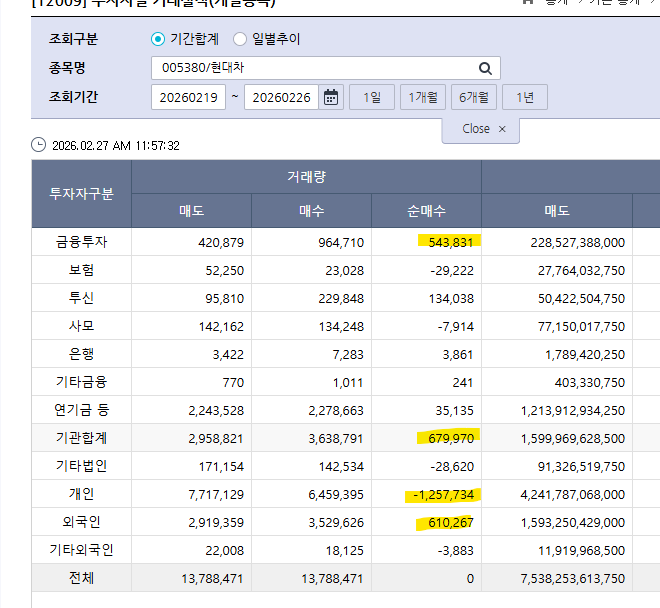Screen dimensions: 660x608
Task: Choose the 1개월 period button
Action: pyautogui.click(x=423, y=98)
